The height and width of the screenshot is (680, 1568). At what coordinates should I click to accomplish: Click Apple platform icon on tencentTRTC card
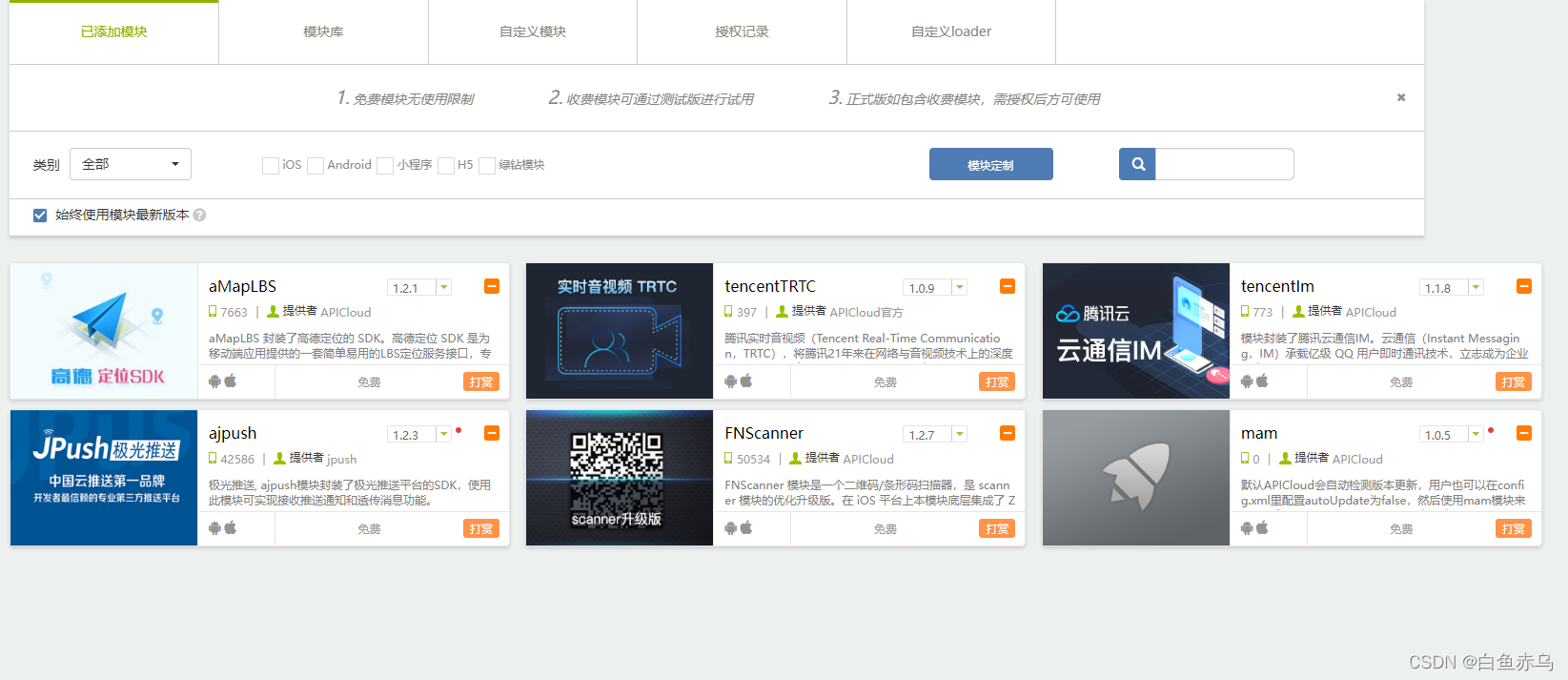tap(746, 381)
